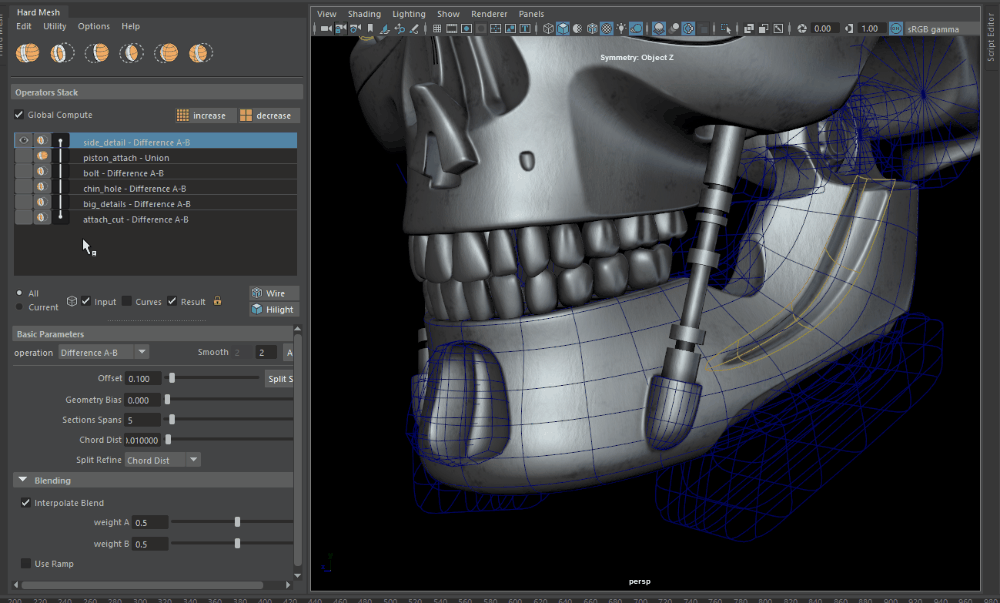Uncheck the Result checkbox

tap(172, 301)
